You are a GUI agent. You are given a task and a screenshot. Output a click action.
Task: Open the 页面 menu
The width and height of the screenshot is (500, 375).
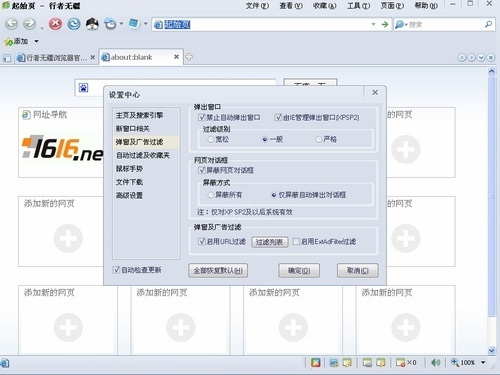[392, 6]
